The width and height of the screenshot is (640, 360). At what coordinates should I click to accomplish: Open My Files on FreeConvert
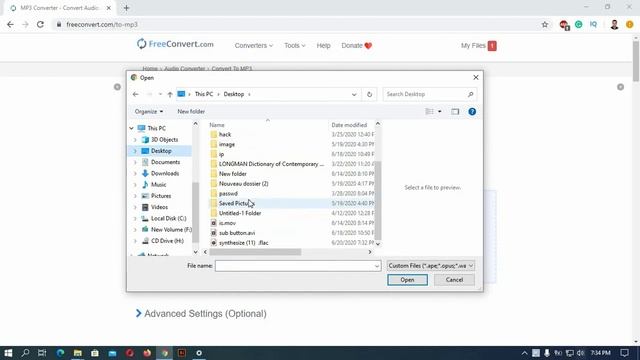pos(479,46)
